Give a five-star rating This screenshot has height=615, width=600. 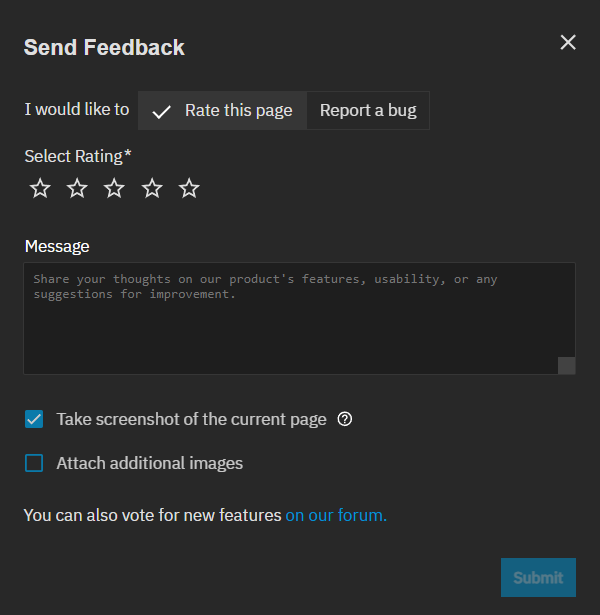coord(189,188)
